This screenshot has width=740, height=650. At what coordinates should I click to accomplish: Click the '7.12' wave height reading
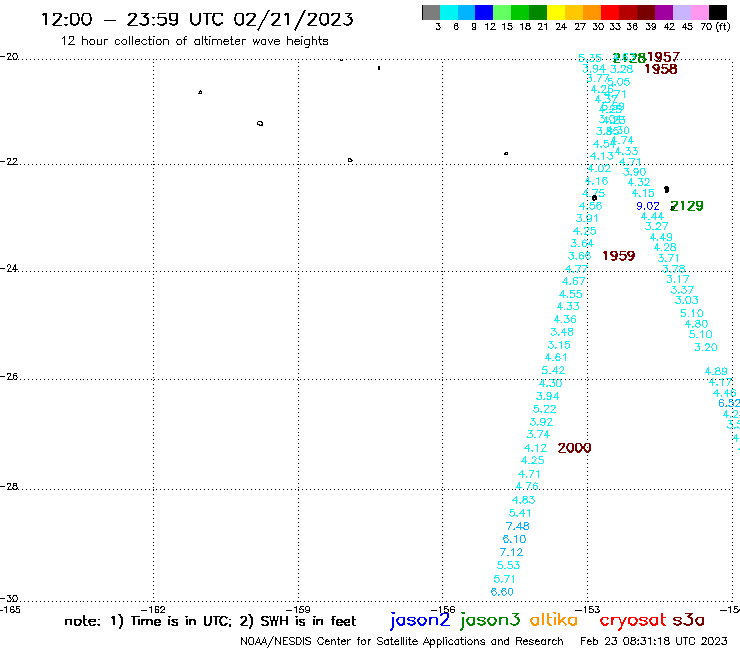(511, 552)
